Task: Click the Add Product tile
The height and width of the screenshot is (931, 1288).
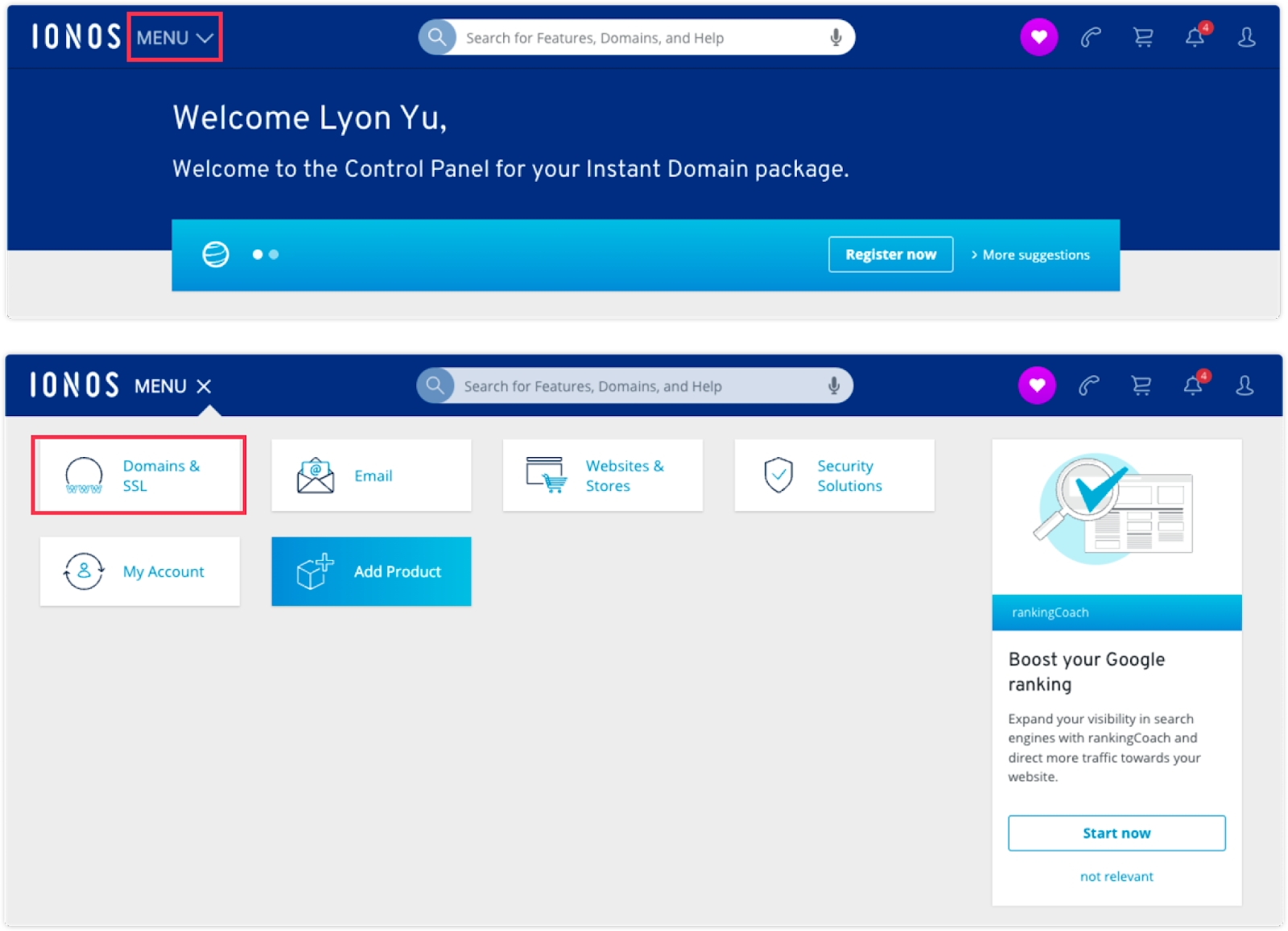Action: click(371, 571)
